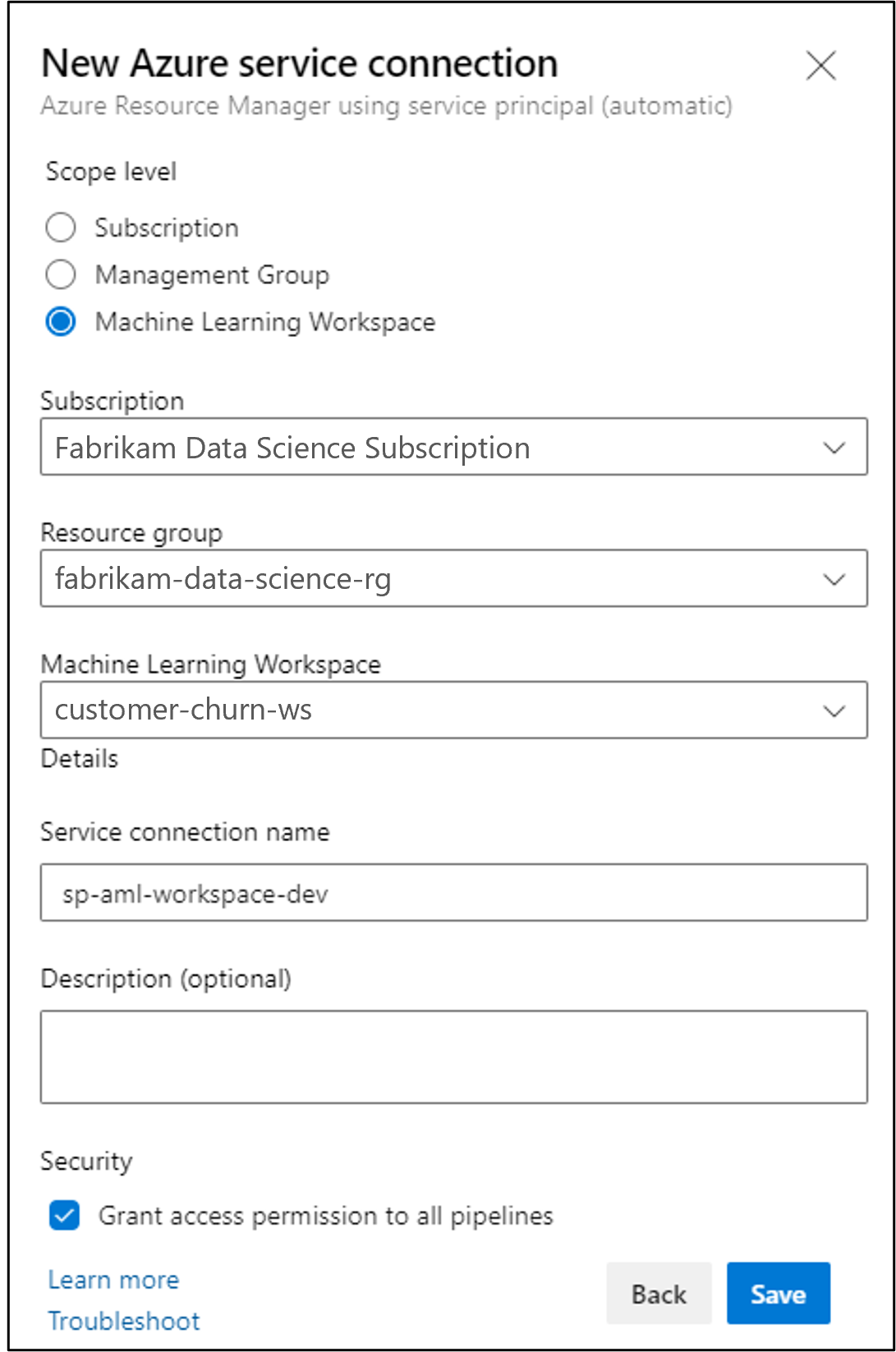This screenshot has width=896, height=1352.
Task: Select the Management Group scope level
Action: 61,274
